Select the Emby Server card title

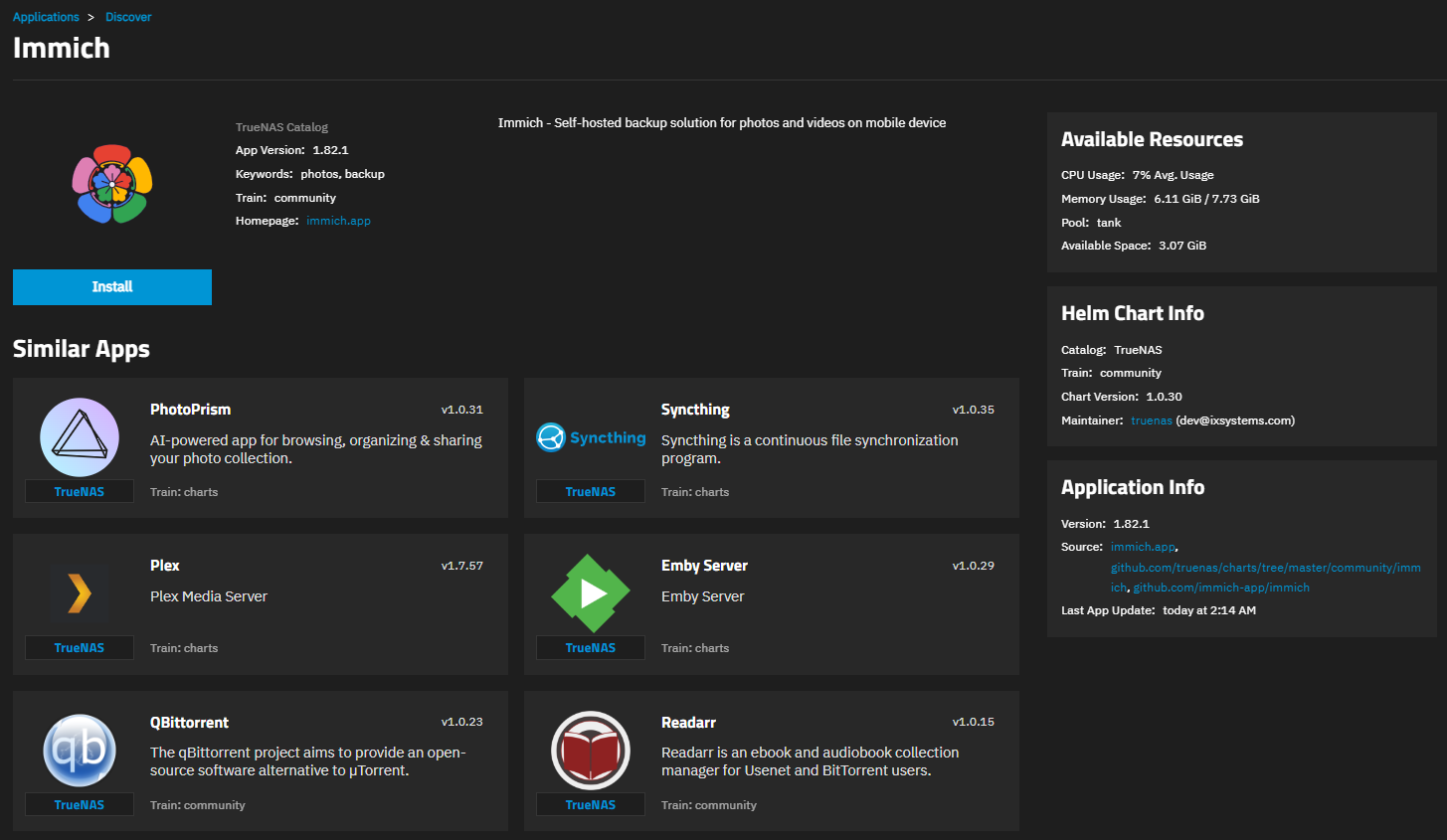click(704, 566)
